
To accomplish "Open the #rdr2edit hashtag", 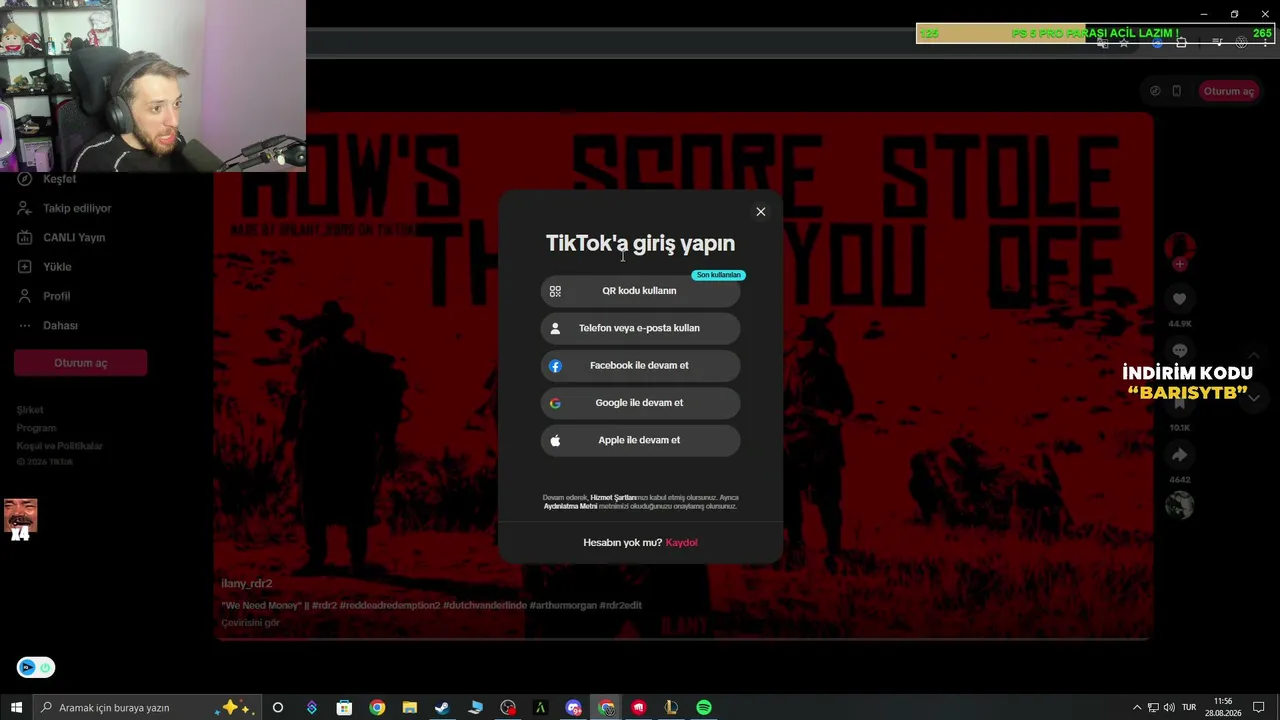I will click(620, 606).
